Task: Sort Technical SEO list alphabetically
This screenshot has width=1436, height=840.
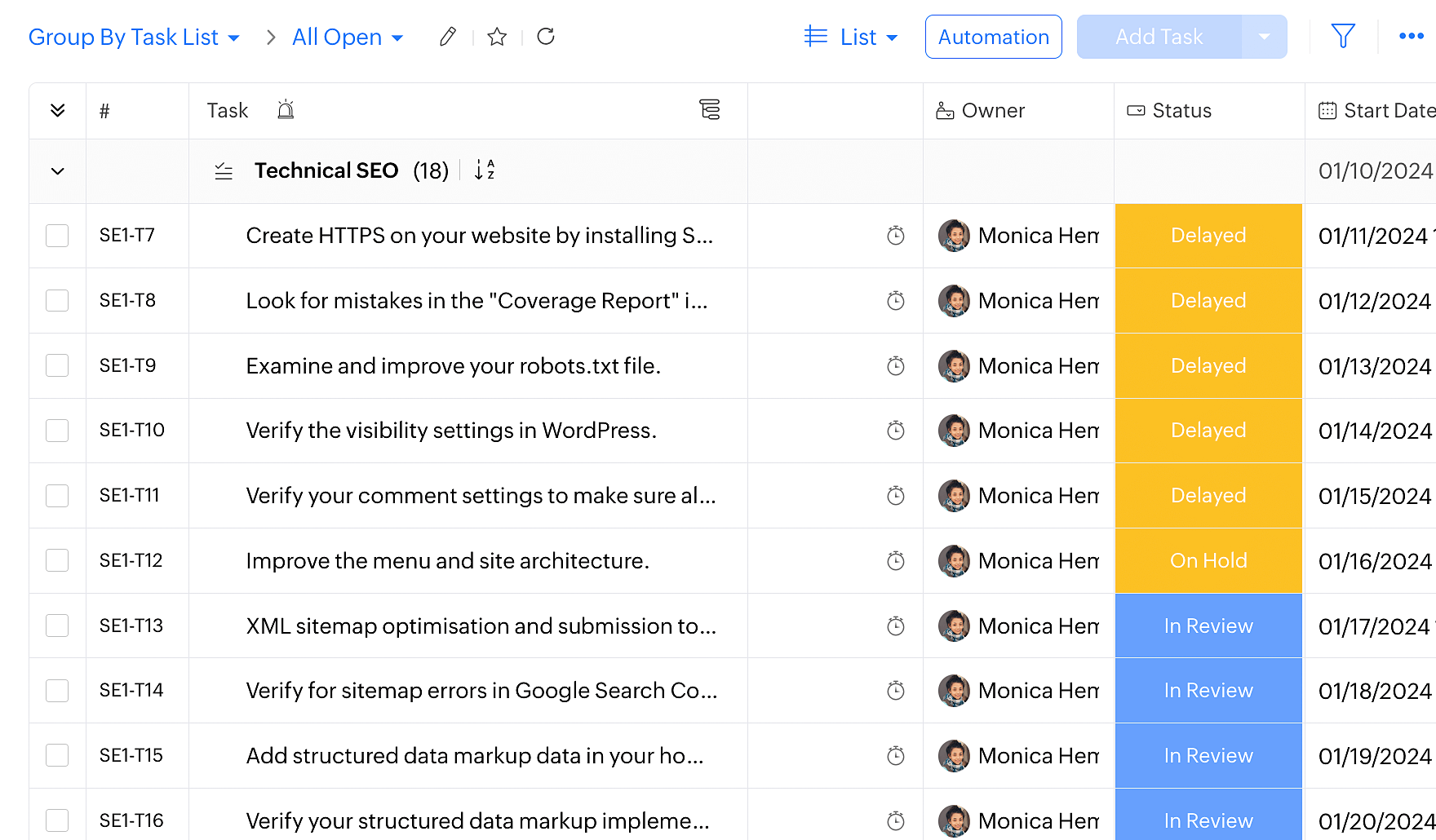Action: [485, 170]
